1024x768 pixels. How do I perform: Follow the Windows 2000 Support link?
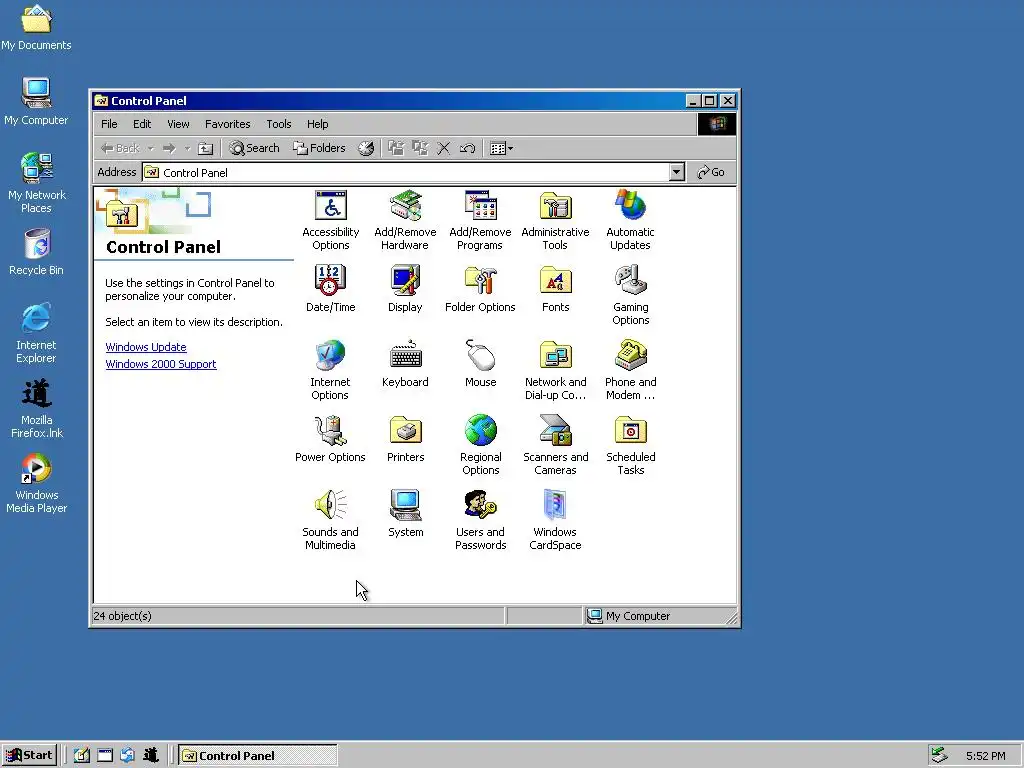tap(161, 364)
